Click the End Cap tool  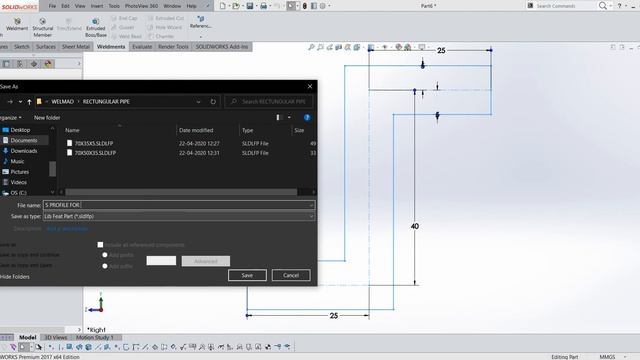(x=124, y=18)
